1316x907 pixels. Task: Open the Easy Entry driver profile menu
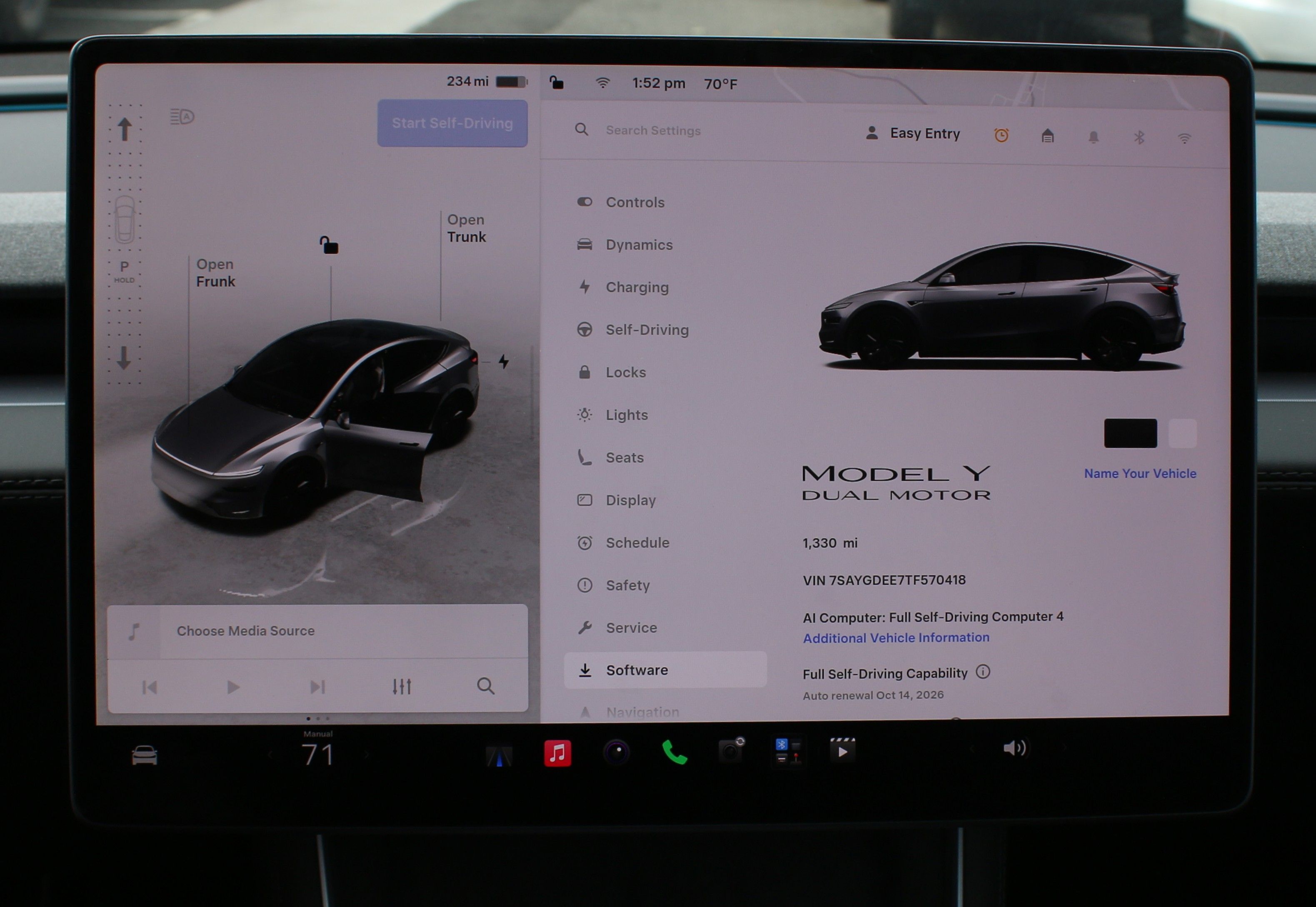point(913,134)
